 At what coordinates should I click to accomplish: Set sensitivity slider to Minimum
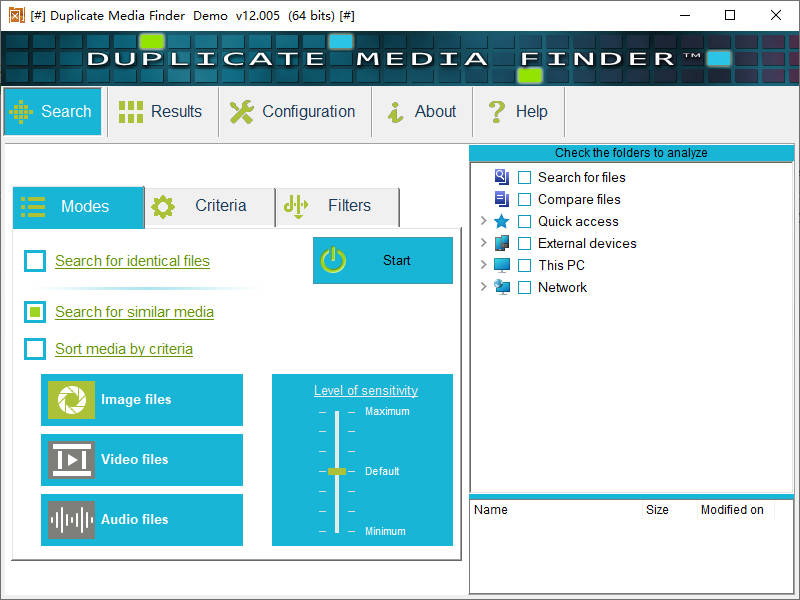[x=337, y=531]
